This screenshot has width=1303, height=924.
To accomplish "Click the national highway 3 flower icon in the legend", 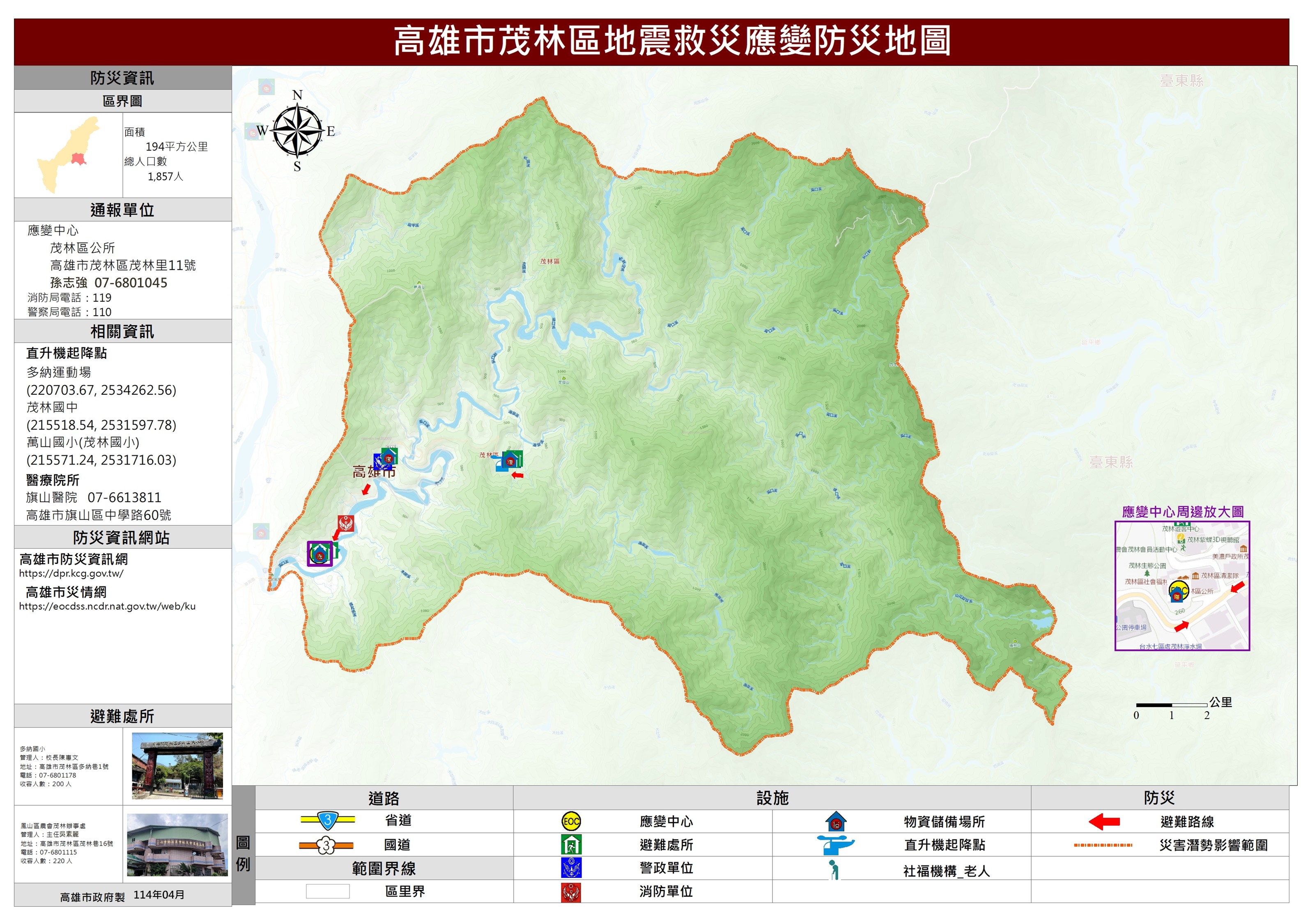I will (326, 845).
